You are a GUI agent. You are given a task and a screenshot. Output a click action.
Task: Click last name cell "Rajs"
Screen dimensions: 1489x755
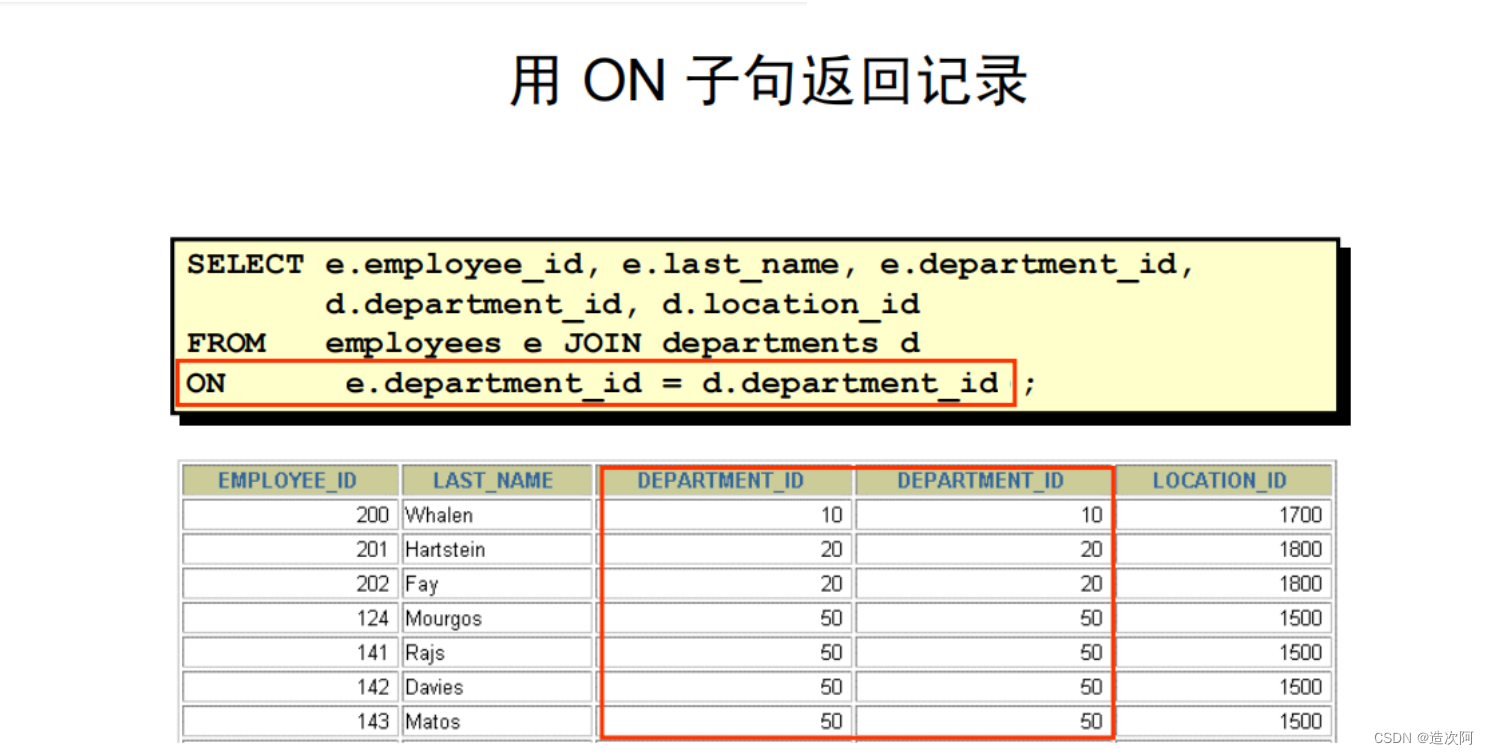pos(497,652)
